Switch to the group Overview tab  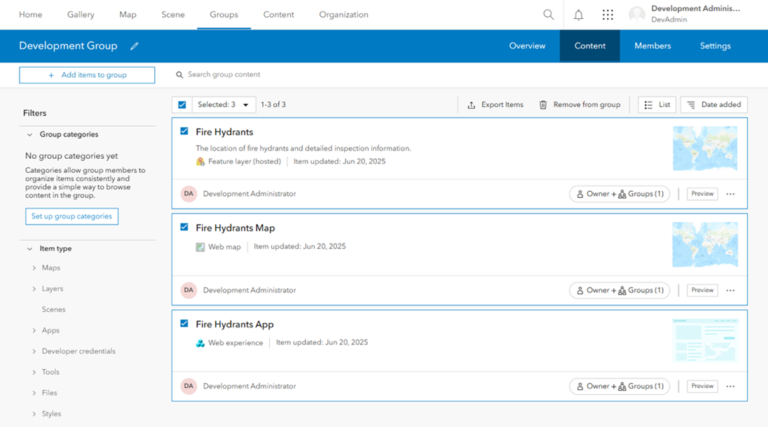(527, 46)
